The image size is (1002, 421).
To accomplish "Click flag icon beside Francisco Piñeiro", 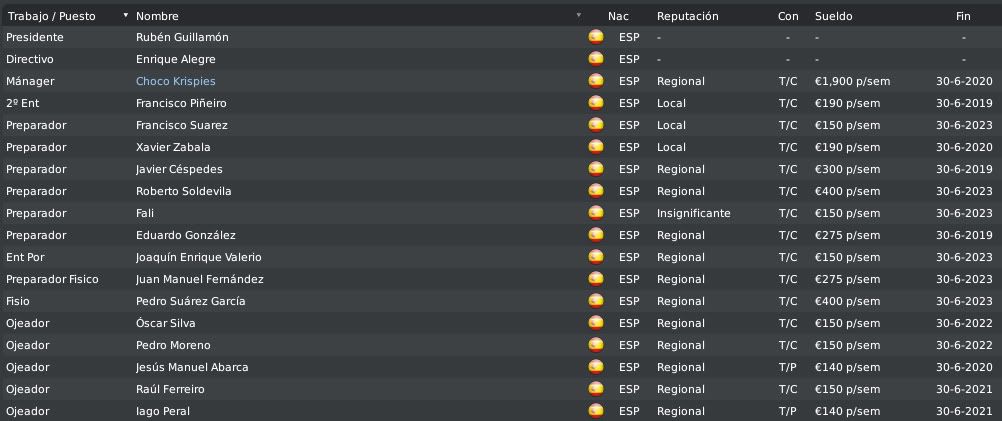I will point(596,103).
